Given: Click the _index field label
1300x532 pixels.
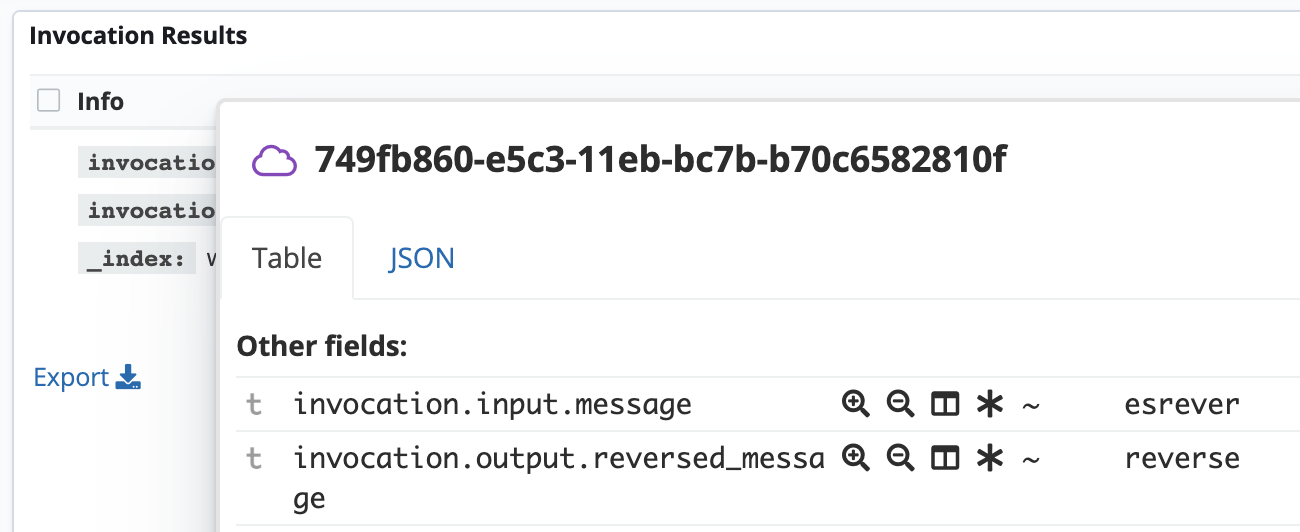Looking at the screenshot, I should tap(136, 259).
